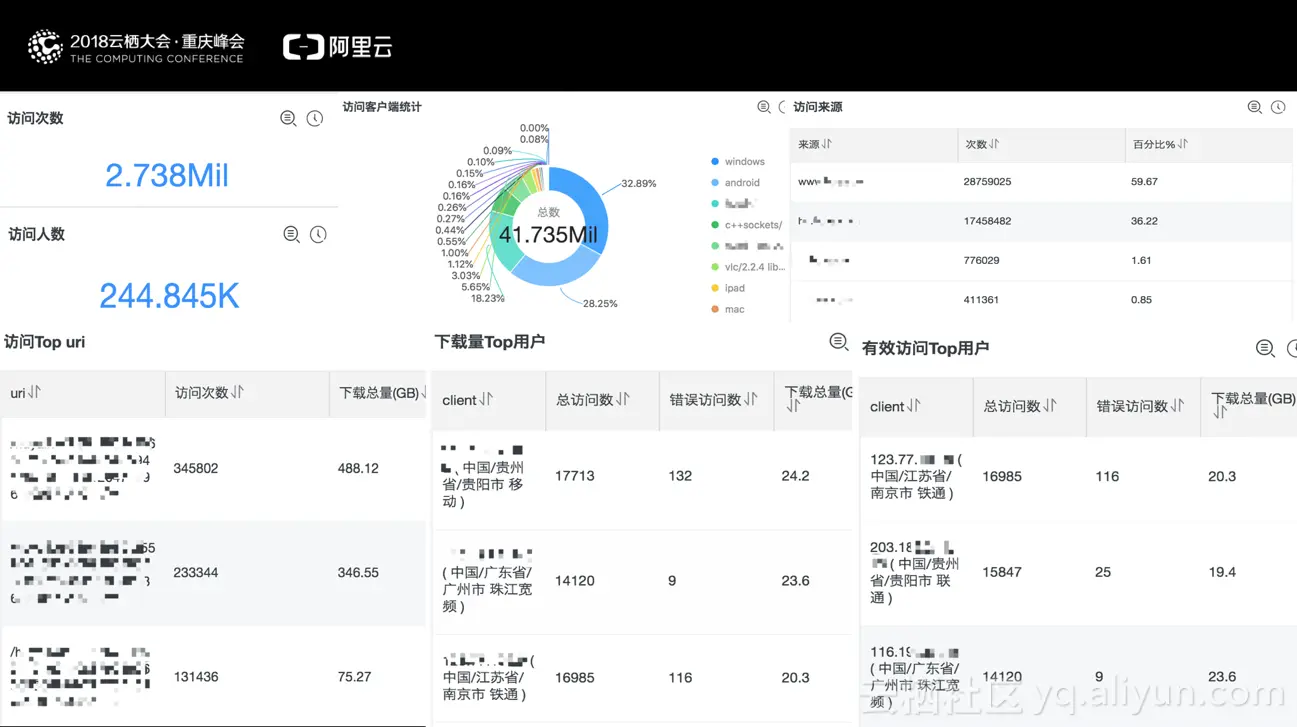The height and width of the screenshot is (727, 1297).
Task: Select the 132 error count cell
Action: click(680, 476)
